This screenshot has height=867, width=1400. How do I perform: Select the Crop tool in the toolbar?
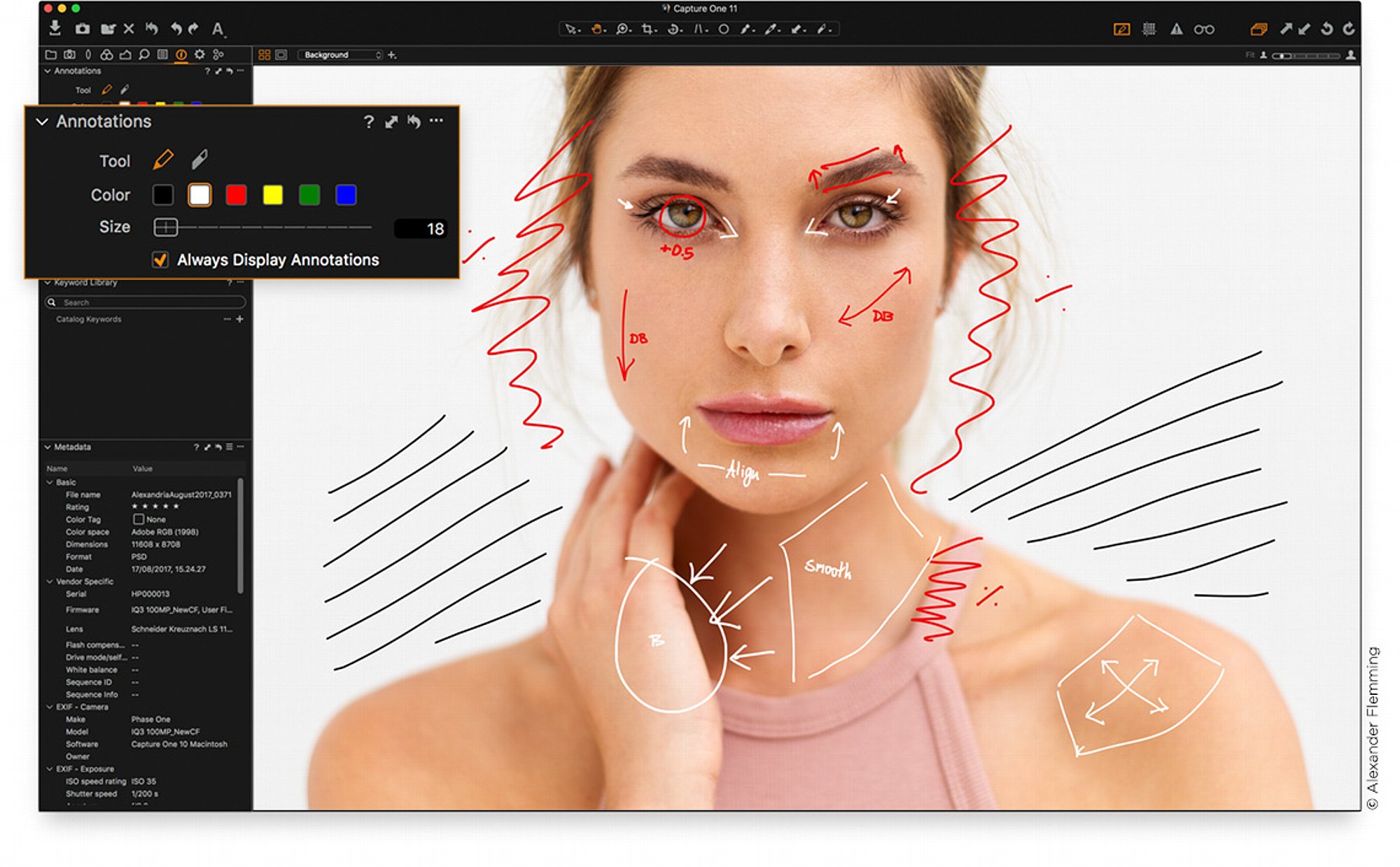click(x=648, y=29)
